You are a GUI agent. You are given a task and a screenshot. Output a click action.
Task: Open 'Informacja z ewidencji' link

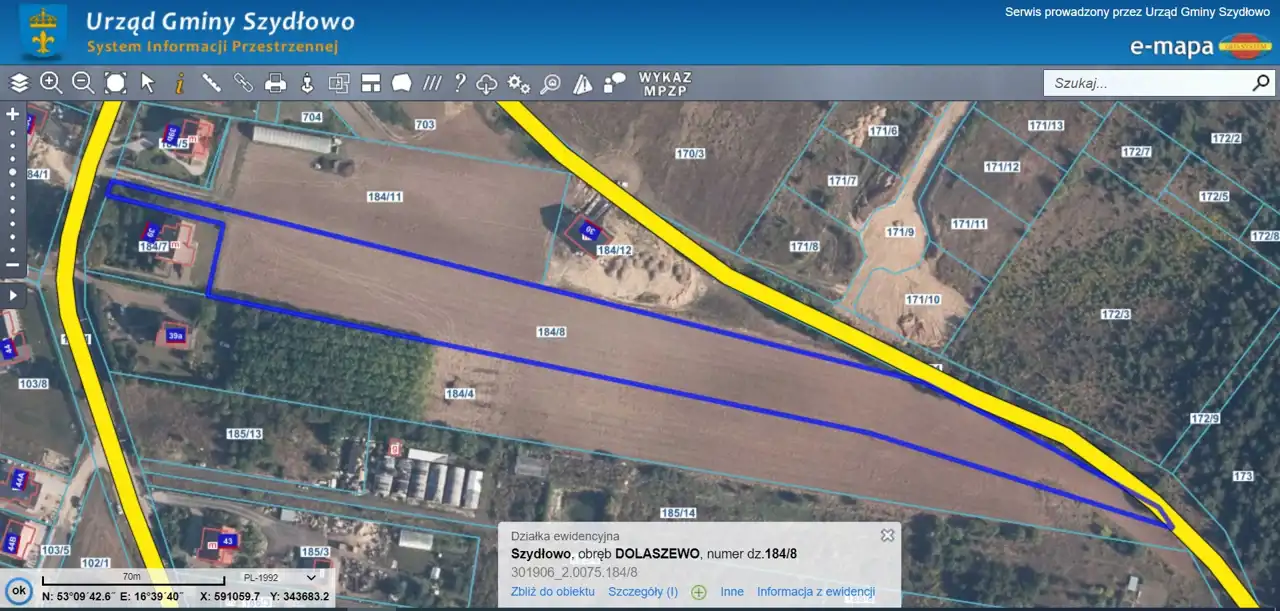pyautogui.click(x=815, y=592)
